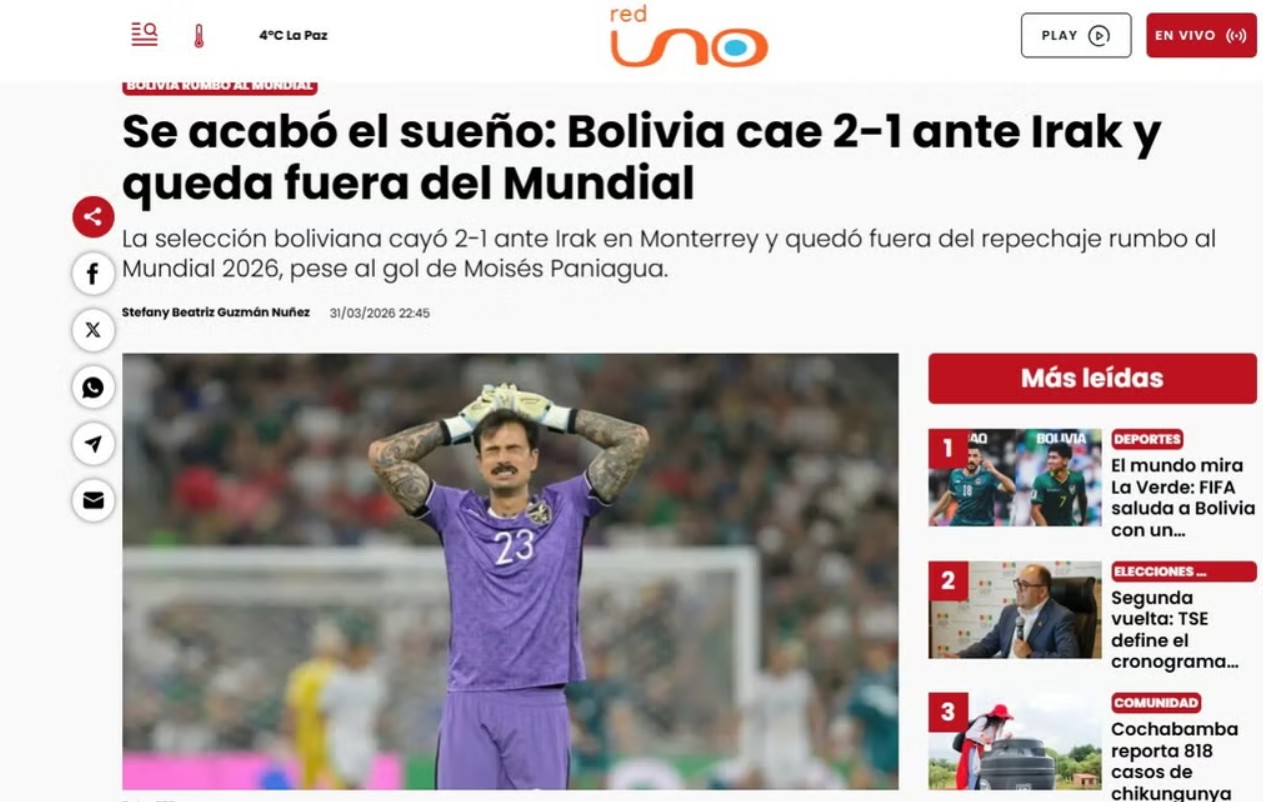Share the article by email icon
Screen dimensions: 1263x802
point(93,500)
